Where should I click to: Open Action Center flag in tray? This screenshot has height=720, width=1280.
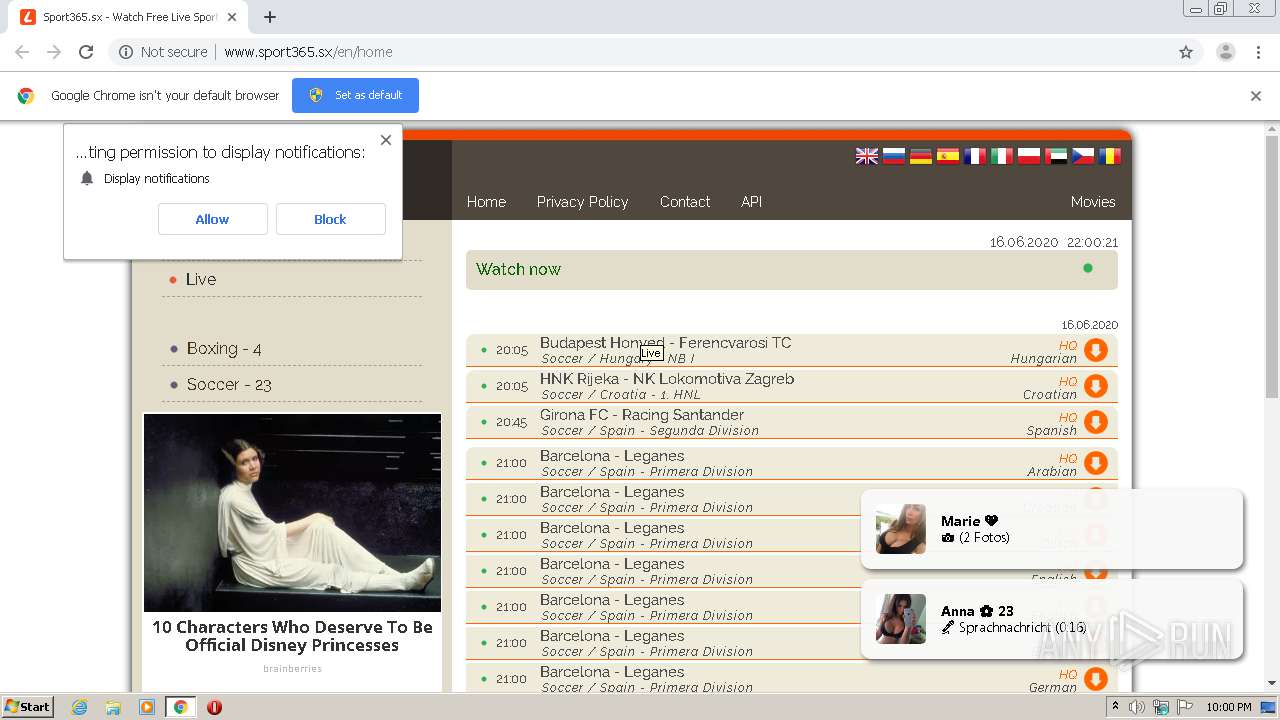point(1185,707)
